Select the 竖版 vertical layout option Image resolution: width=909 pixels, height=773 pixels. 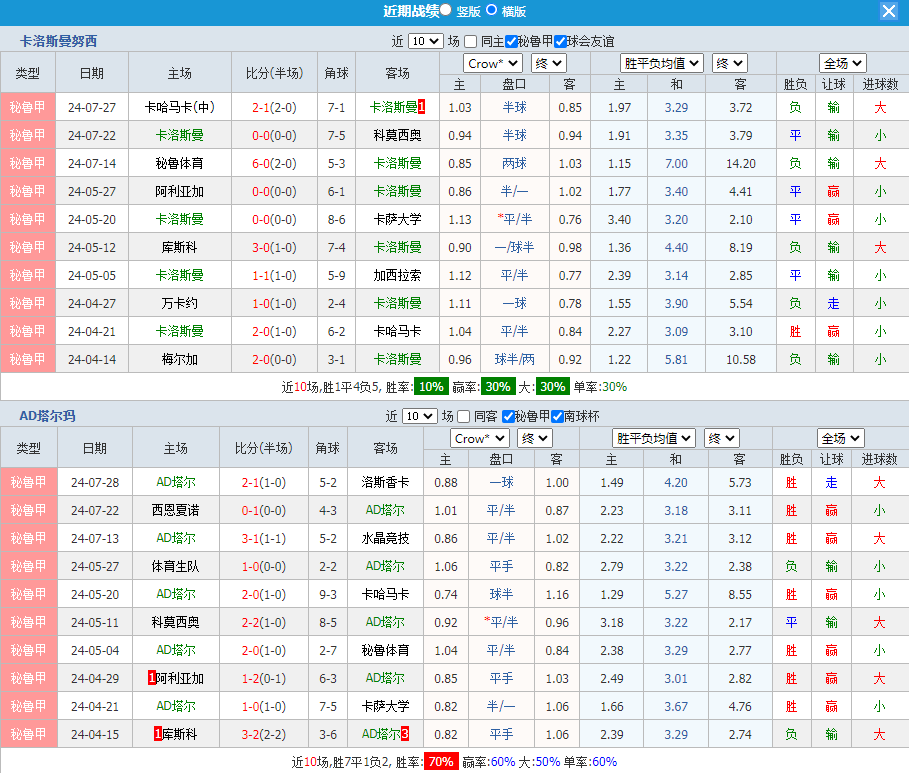(x=445, y=10)
